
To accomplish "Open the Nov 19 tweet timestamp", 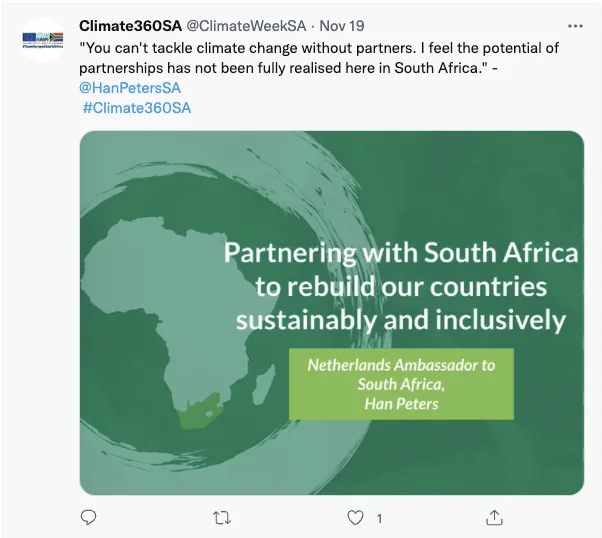I will pos(342,25).
